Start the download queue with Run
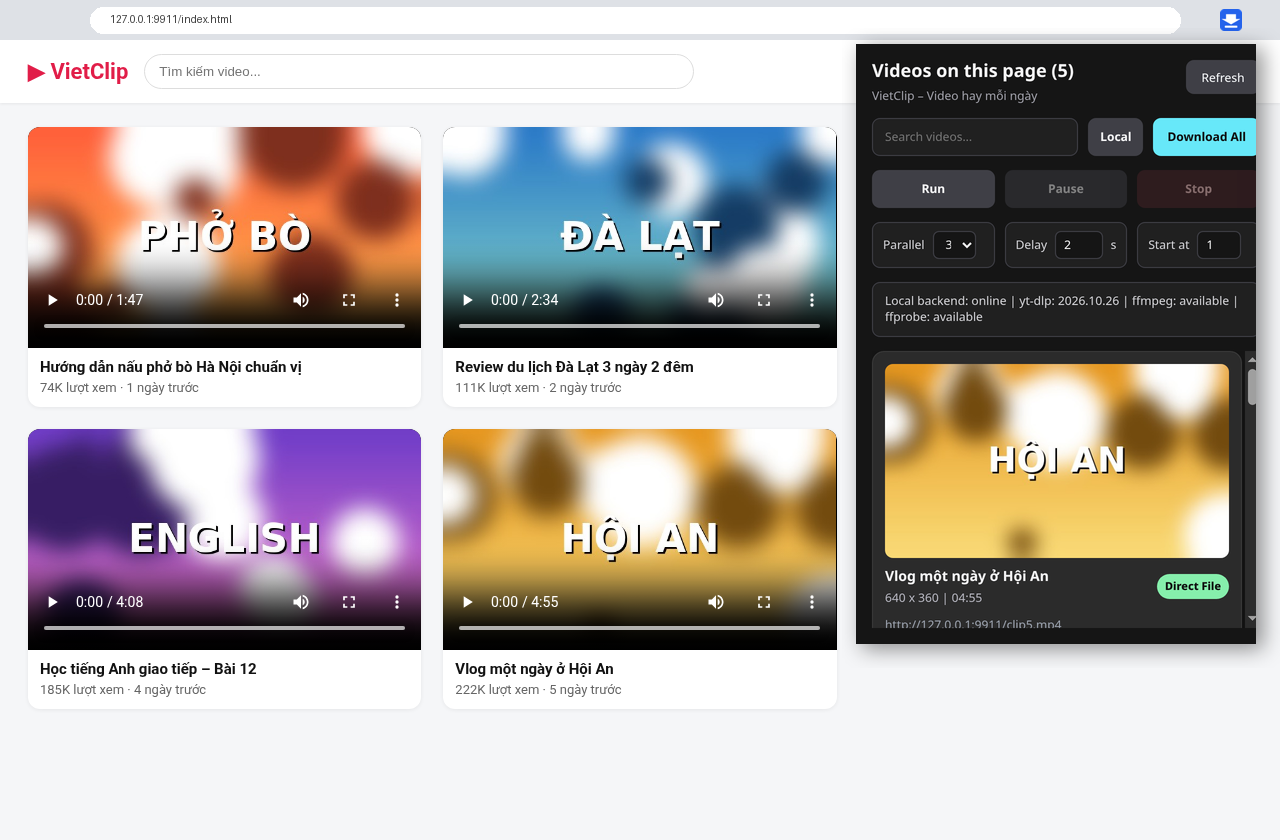The image size is (1280, 840). point(933,189)
